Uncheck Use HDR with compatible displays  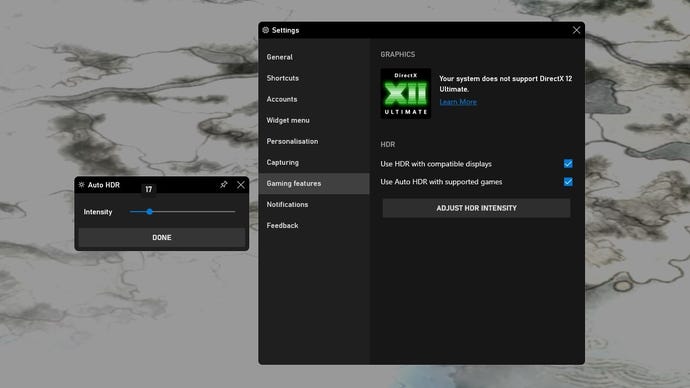(x=568, y=164)
